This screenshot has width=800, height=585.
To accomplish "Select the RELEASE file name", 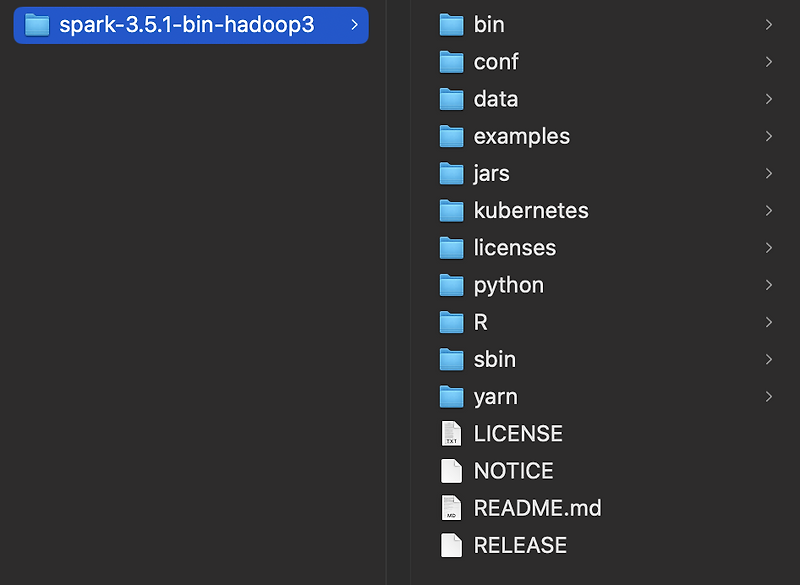I will 520,545.
